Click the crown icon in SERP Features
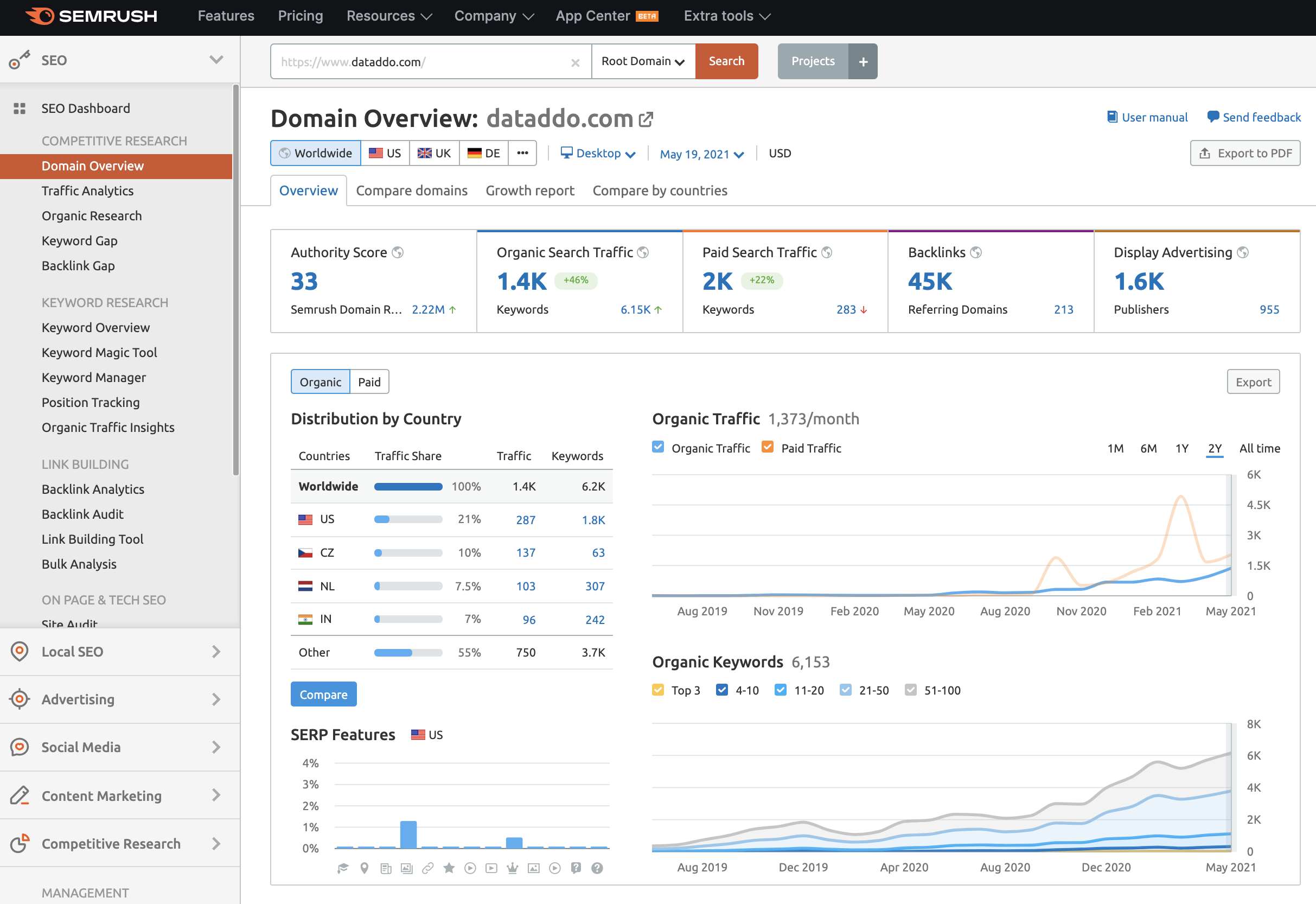 (x=513, y=868)
